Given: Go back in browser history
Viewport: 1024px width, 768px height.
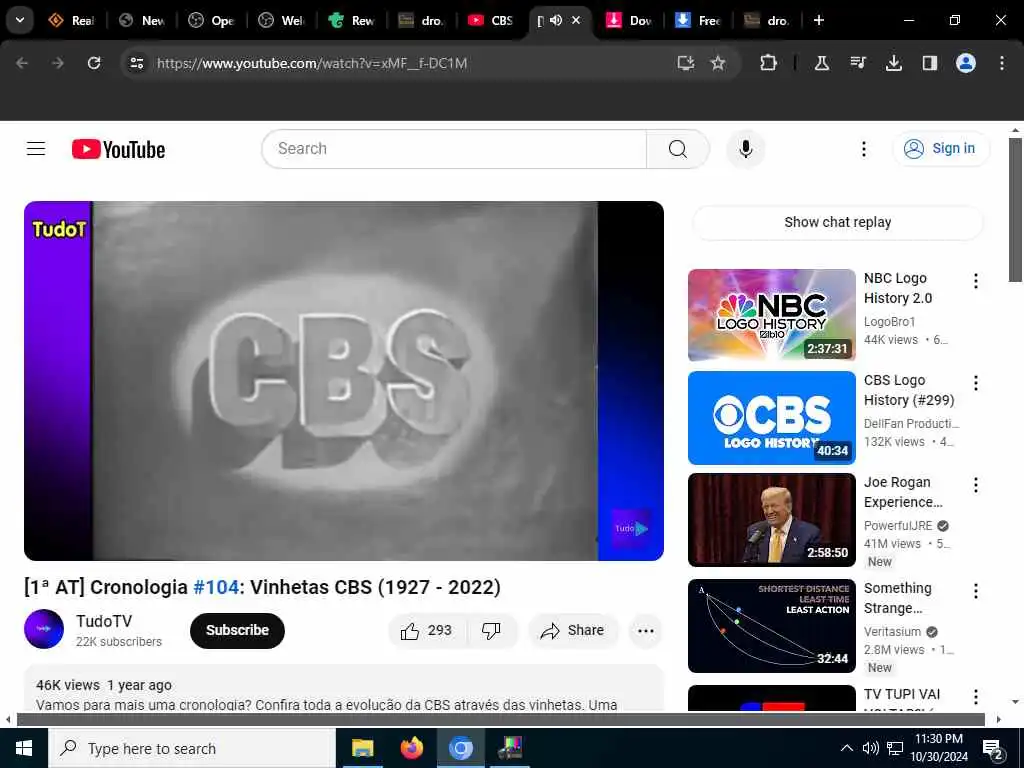Looking at the screenshot, I should point(22,63).
